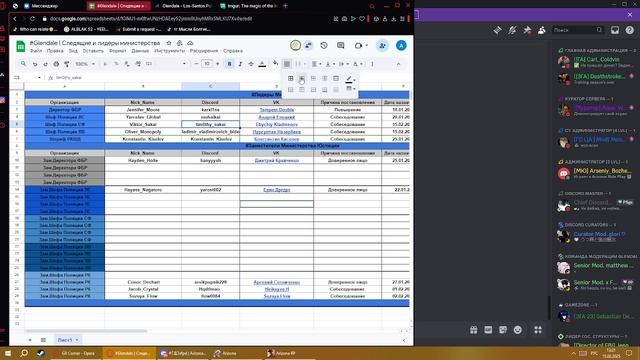Viewport: 640px width, 360px height.
Task: Toggle Discord member list icon
Action: (542, 30)
